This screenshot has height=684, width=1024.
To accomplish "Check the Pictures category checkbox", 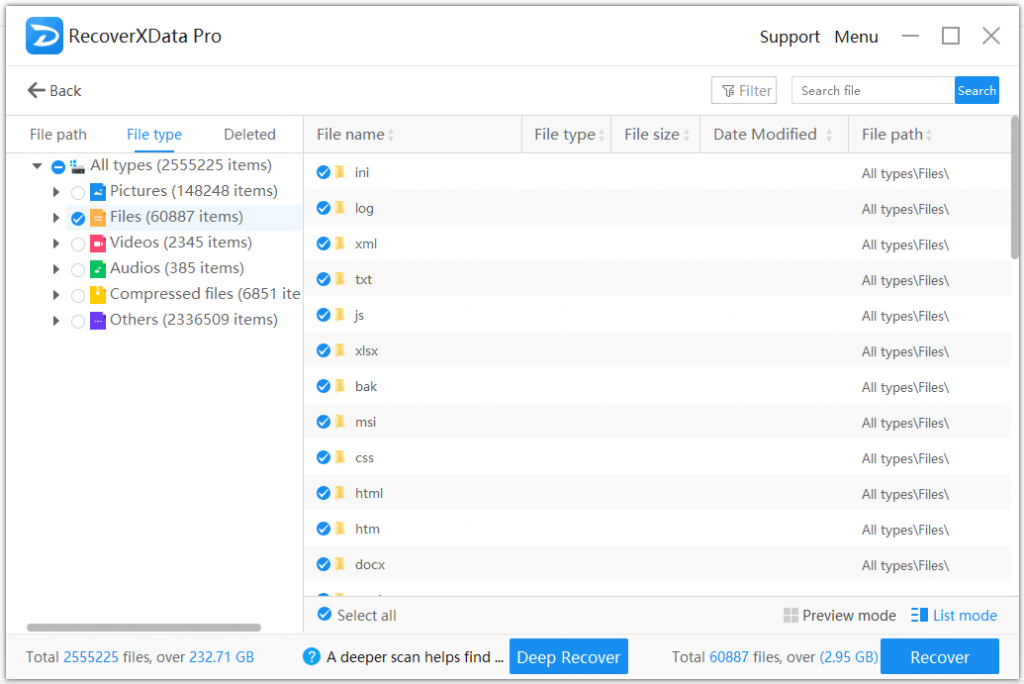I will (78, 192).
